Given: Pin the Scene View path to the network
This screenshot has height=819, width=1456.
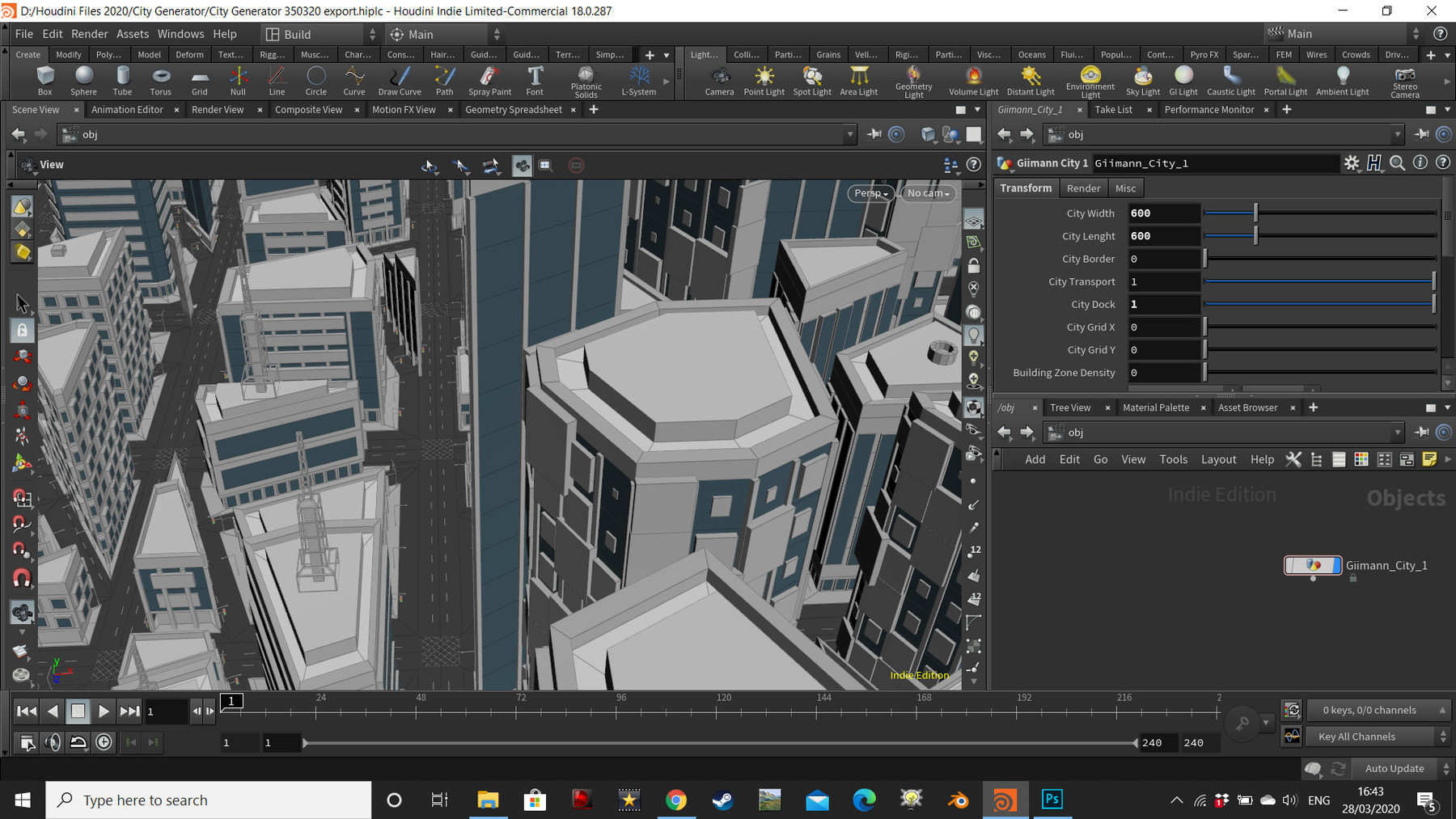Looking at the screenshot, I should (874, 134).
